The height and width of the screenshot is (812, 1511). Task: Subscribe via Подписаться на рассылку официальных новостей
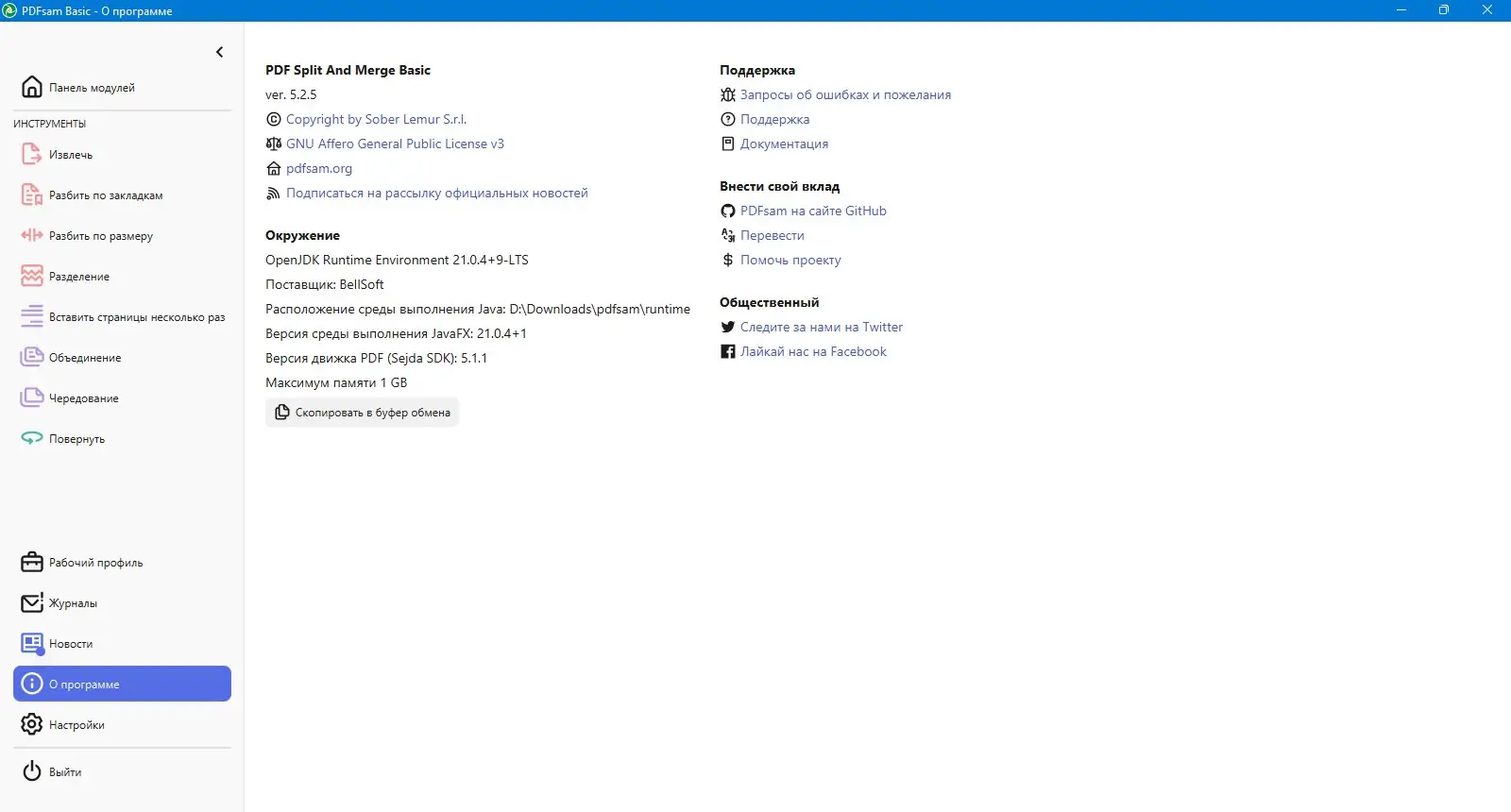point(437,193)
